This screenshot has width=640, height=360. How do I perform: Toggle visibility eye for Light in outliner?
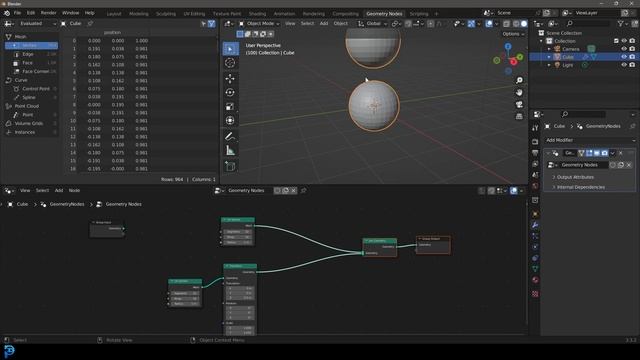[624, 65]
